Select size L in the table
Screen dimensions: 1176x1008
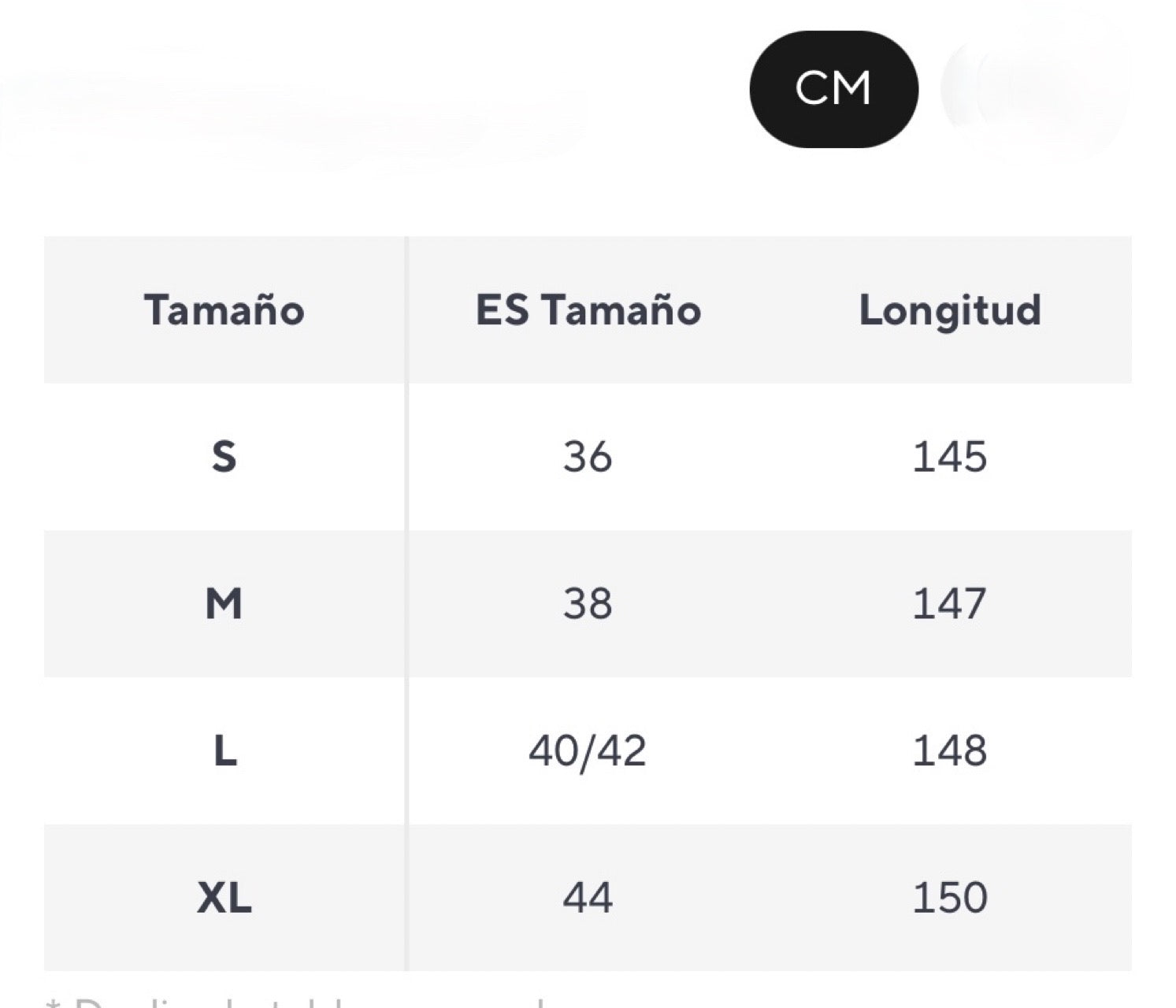click(x=224, y=750)
